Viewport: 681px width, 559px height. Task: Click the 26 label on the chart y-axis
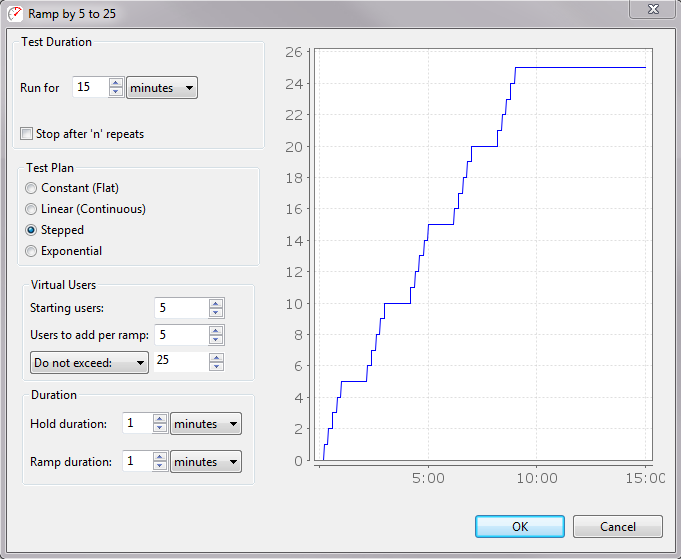(x=294, y=52)
